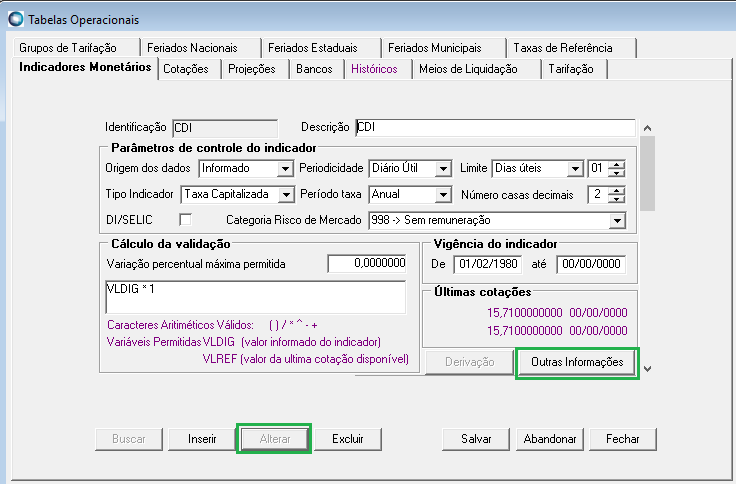736x484 pixels.
Task: Switch to Feriados Nacionais tab
Action: [x=200, y=48]
